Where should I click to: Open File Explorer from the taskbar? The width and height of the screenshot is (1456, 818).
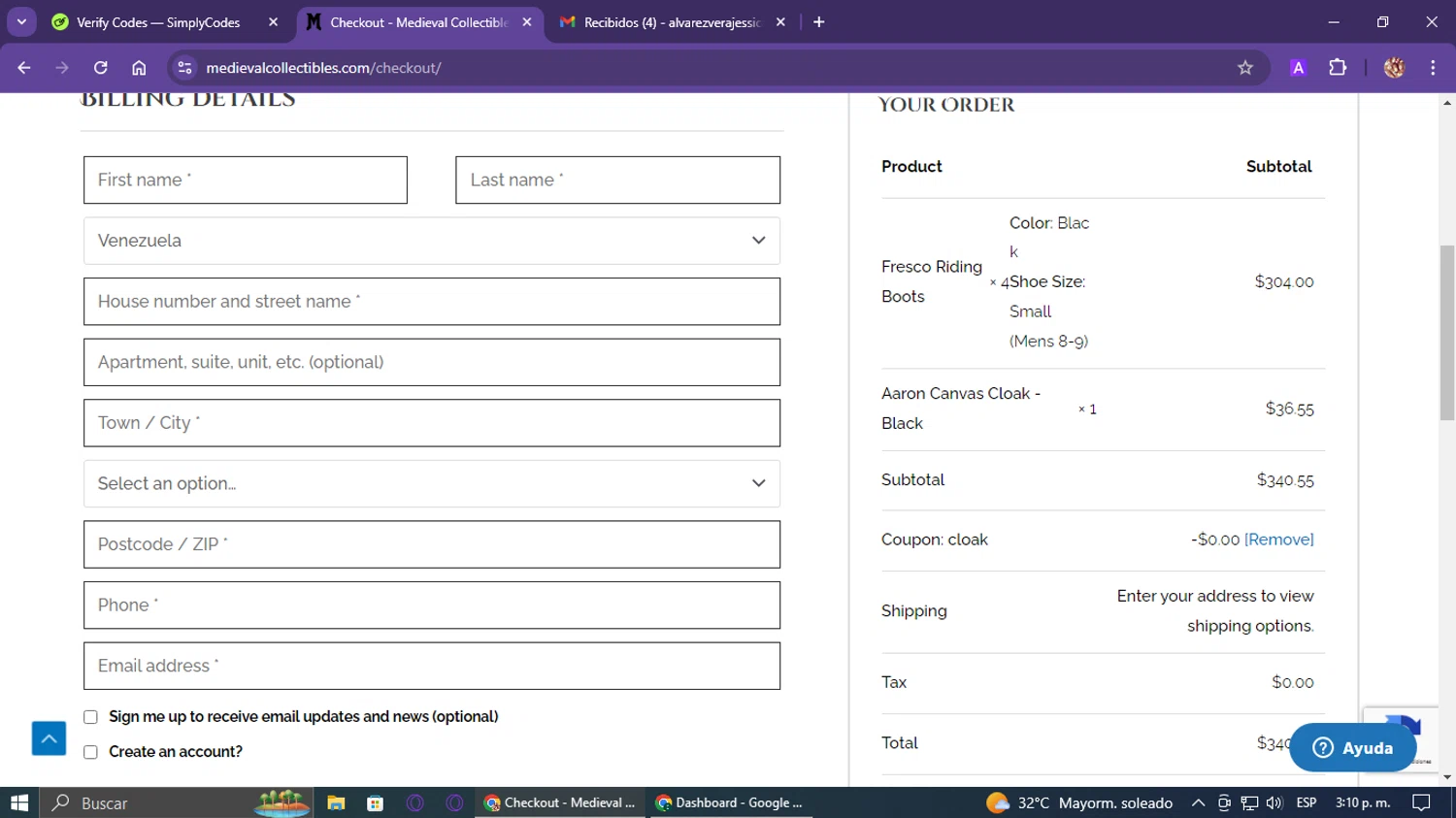pyautogui.click(x=336, y=803)
